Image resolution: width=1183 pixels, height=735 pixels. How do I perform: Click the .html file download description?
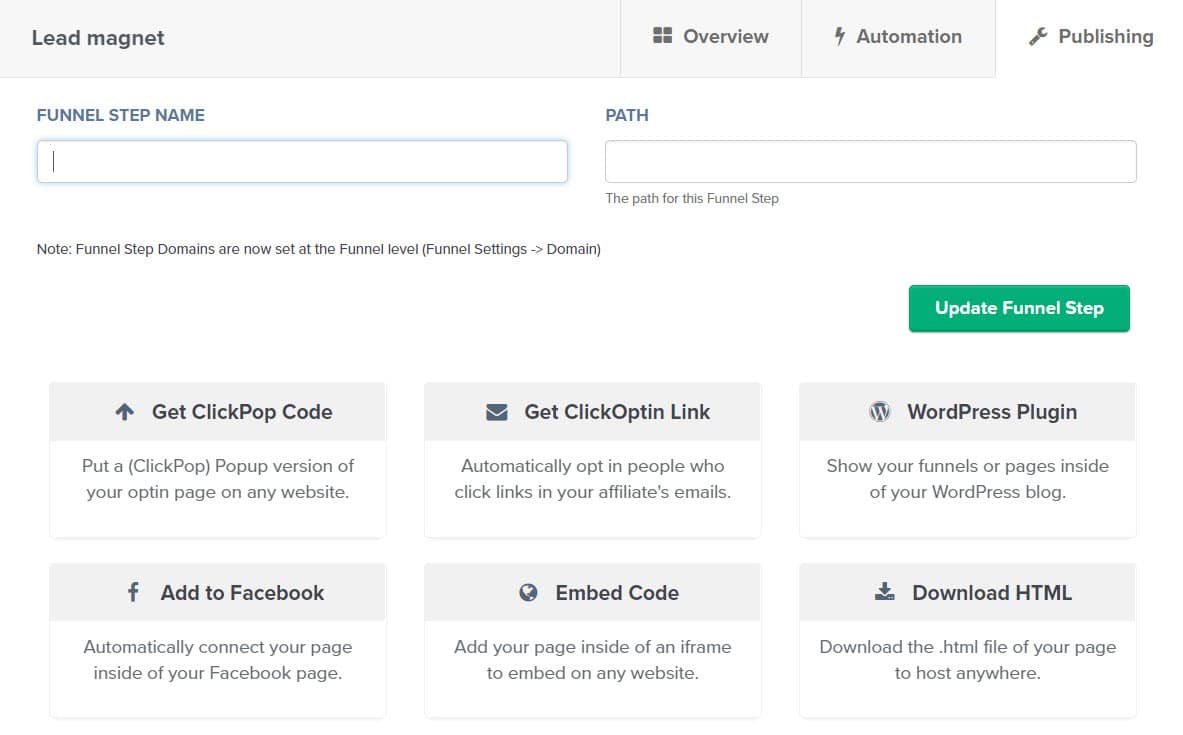pos(967,660)
